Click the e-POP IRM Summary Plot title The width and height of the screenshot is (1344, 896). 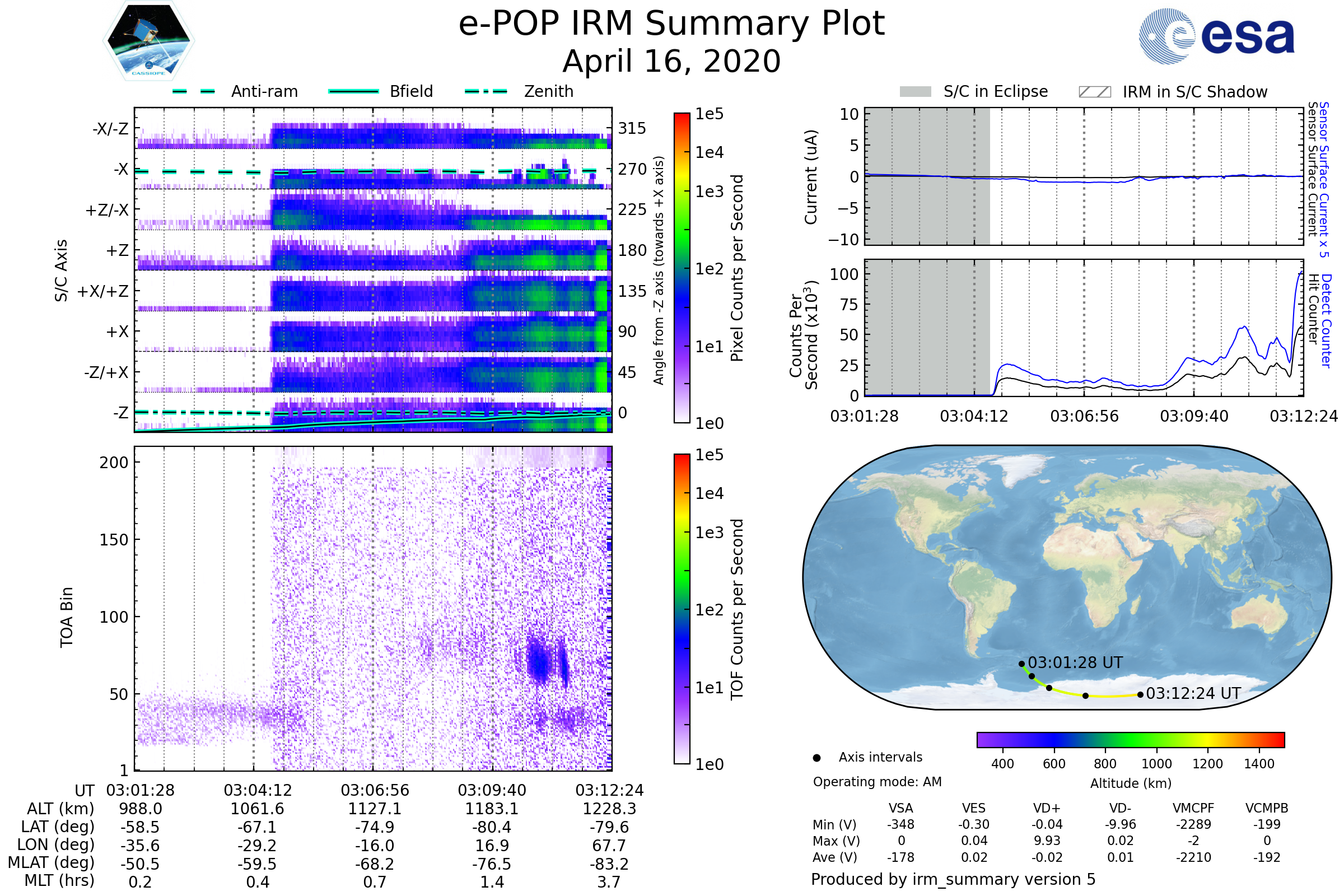(671, 24)
